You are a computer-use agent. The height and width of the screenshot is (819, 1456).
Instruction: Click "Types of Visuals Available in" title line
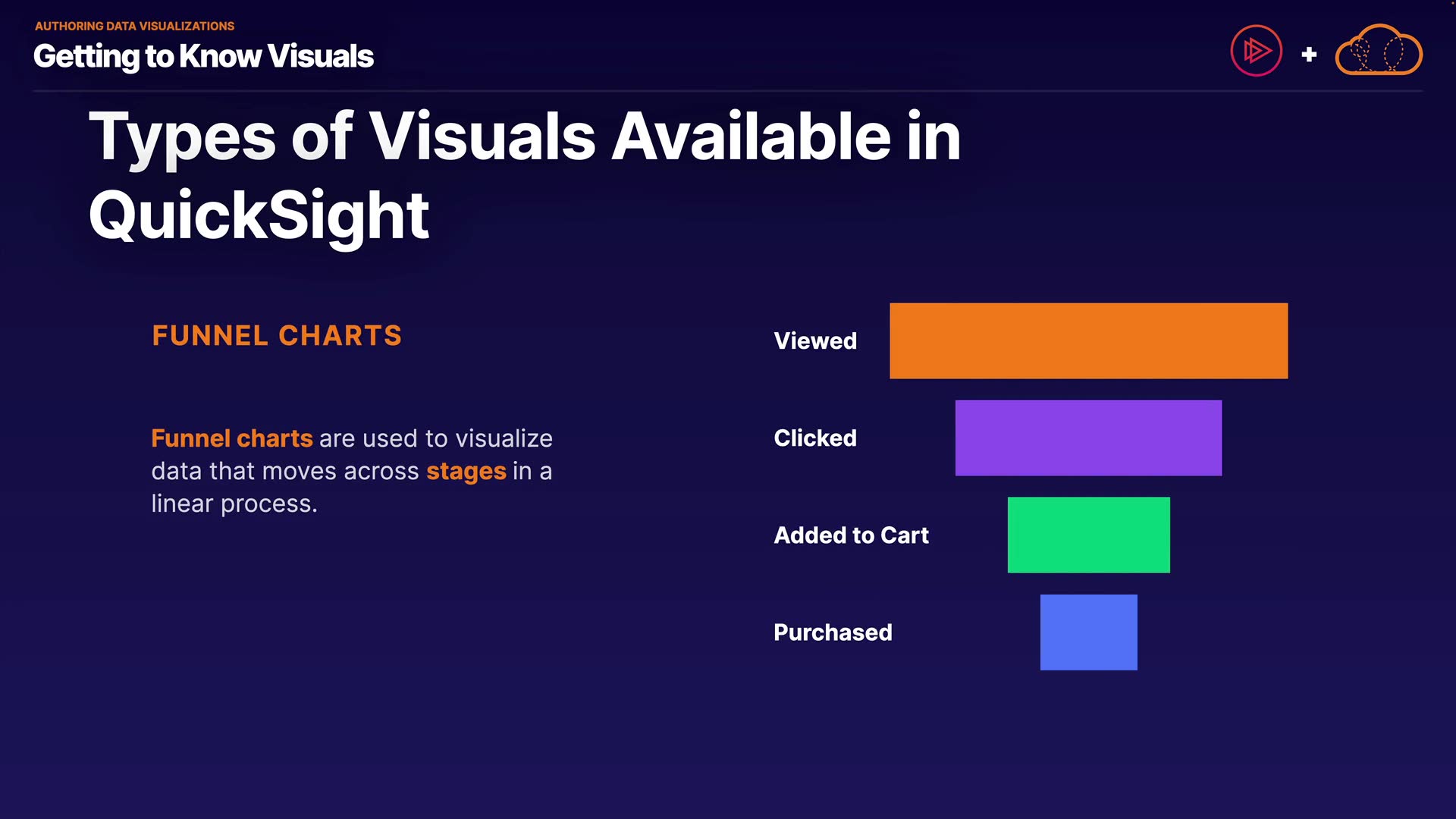[525, 136]
